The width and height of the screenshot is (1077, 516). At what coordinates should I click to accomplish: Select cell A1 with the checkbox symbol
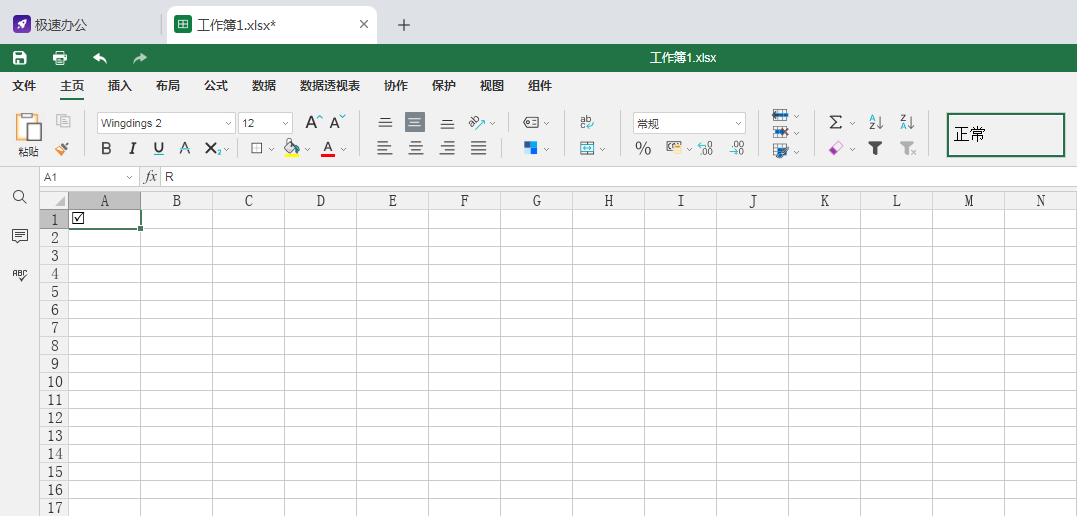[105, 218]
